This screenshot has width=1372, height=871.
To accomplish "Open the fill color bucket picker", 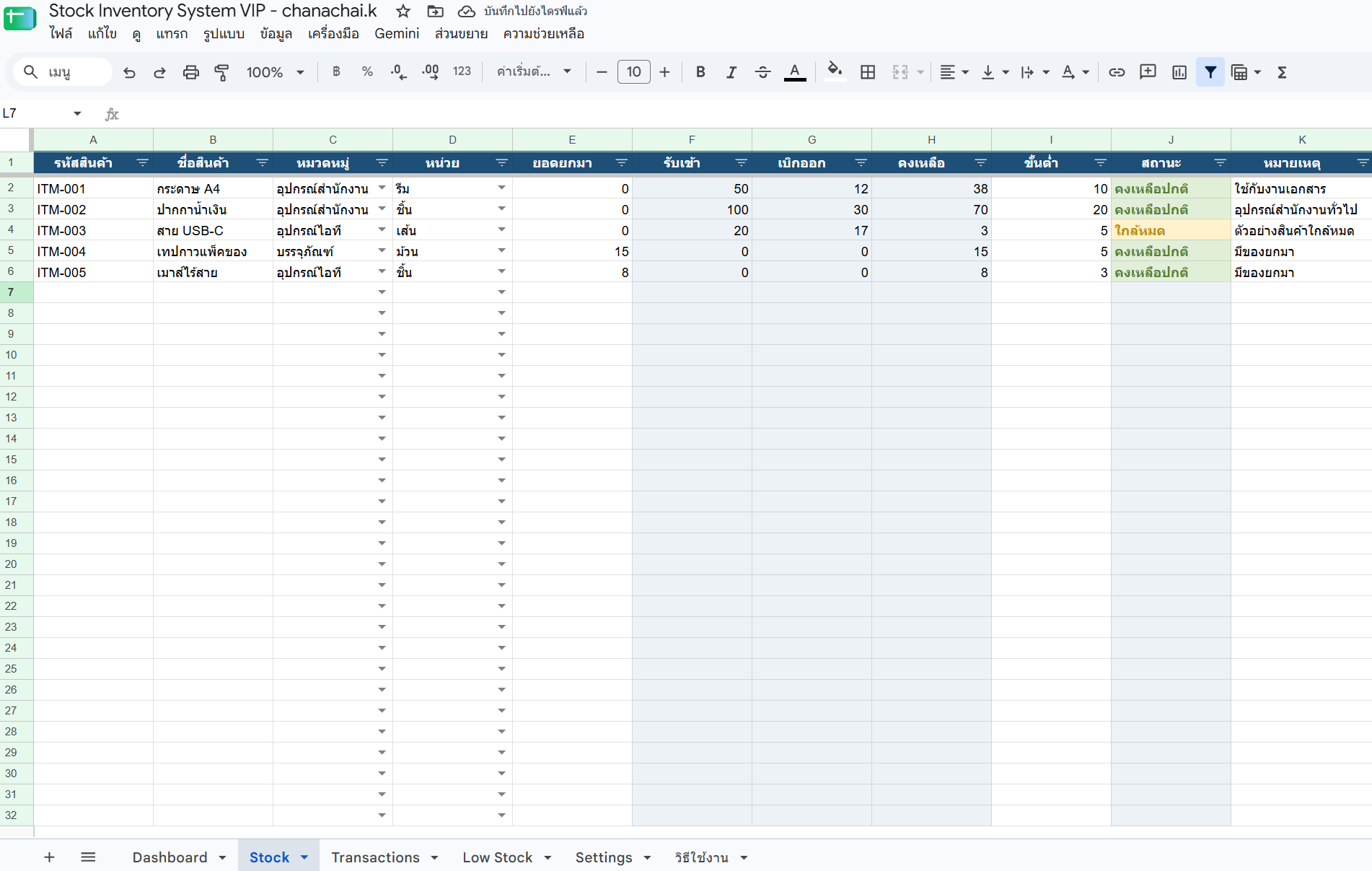I will pyautogui.click(x=835, y=72).
